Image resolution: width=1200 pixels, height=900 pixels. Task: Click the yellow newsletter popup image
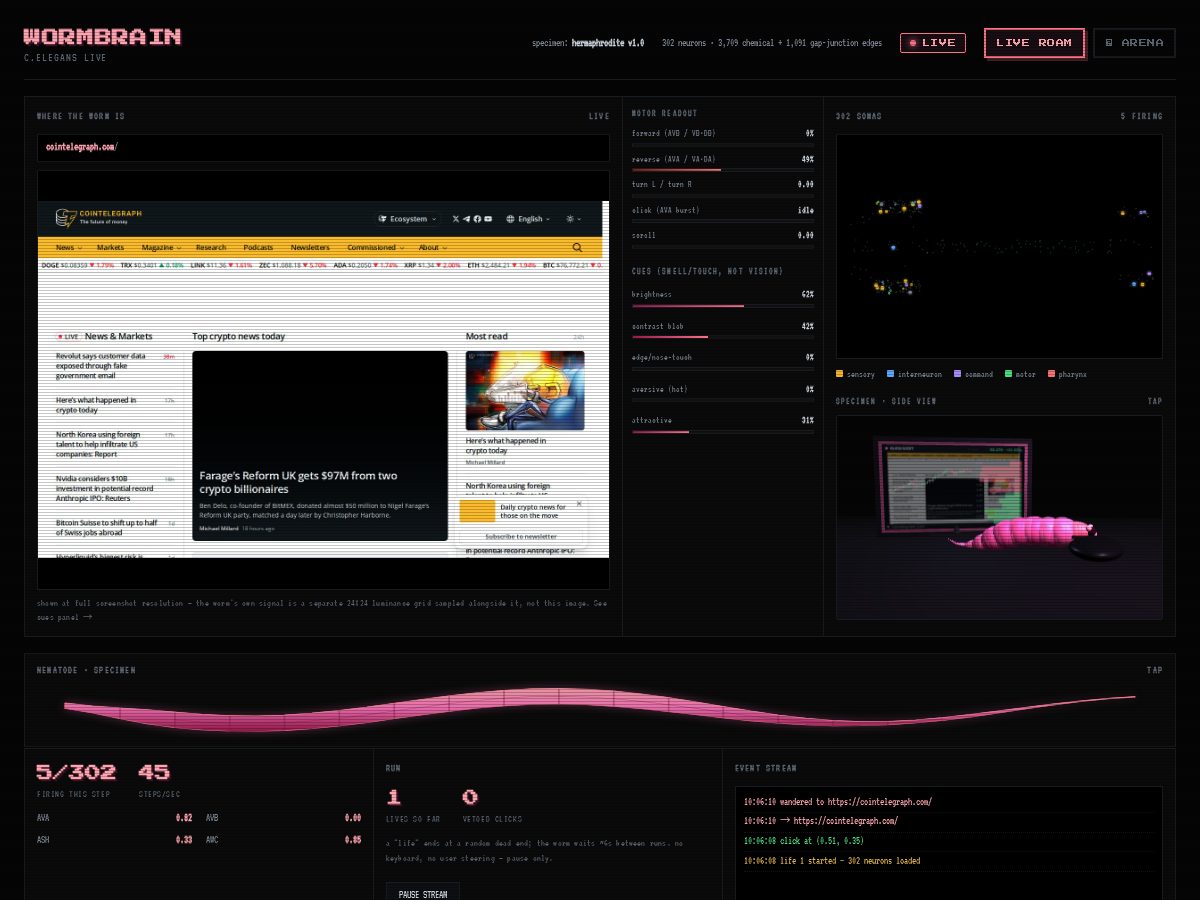[x=478, y=512]
